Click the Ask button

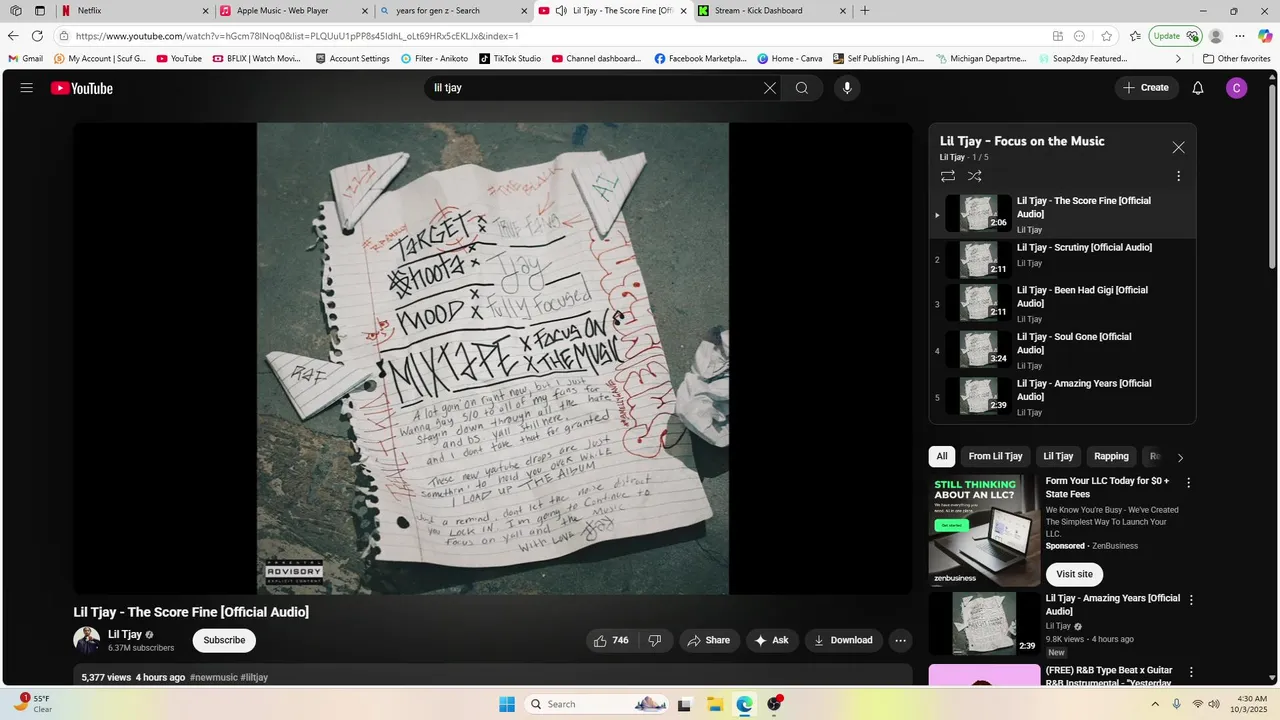click(x=772, y=640)
